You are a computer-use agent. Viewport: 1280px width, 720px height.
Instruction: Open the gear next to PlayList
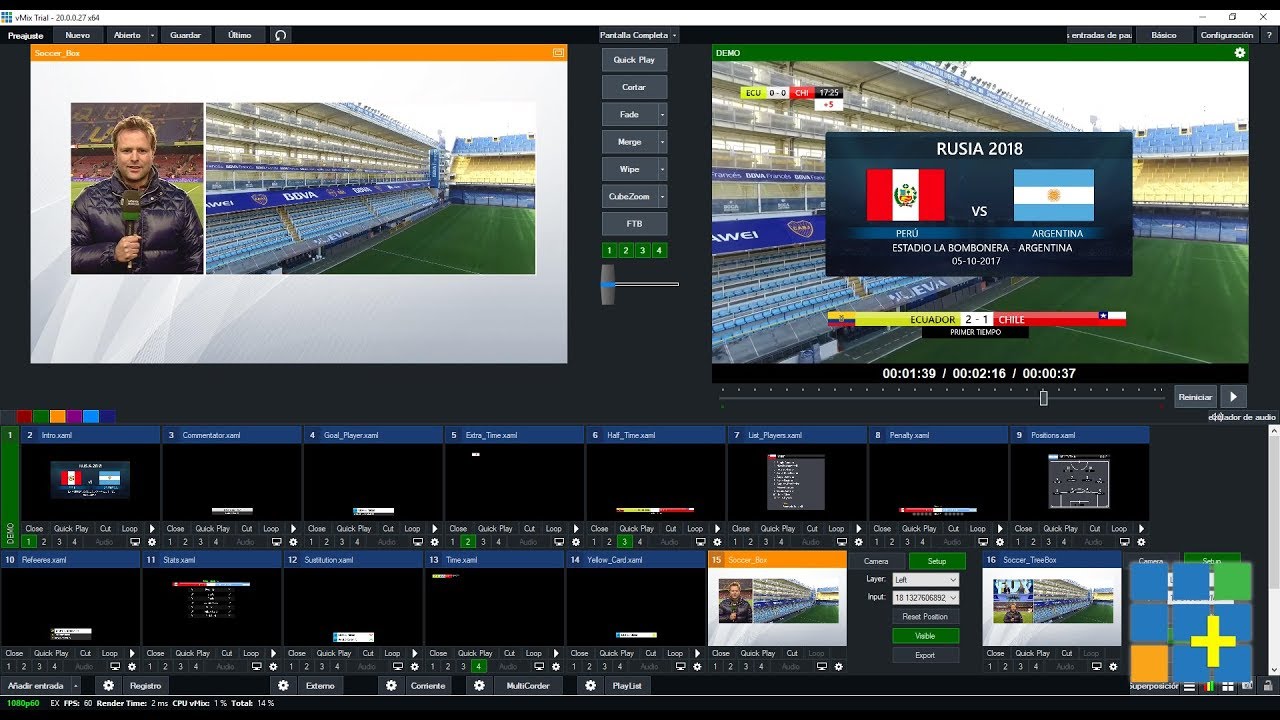pyautogui.click(x=591, y=685)
